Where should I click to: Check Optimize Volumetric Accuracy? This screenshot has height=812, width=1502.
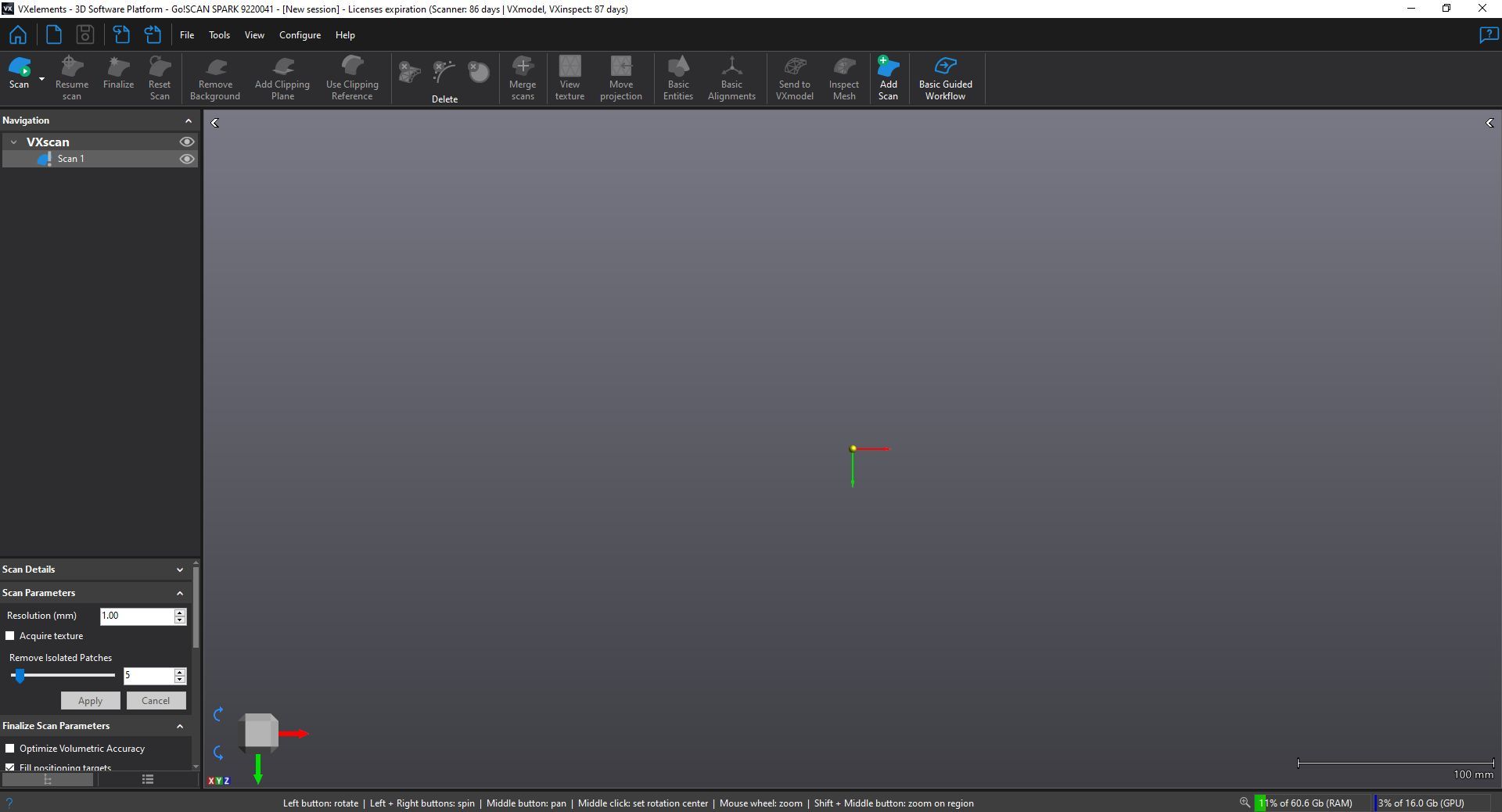[11, 749]
